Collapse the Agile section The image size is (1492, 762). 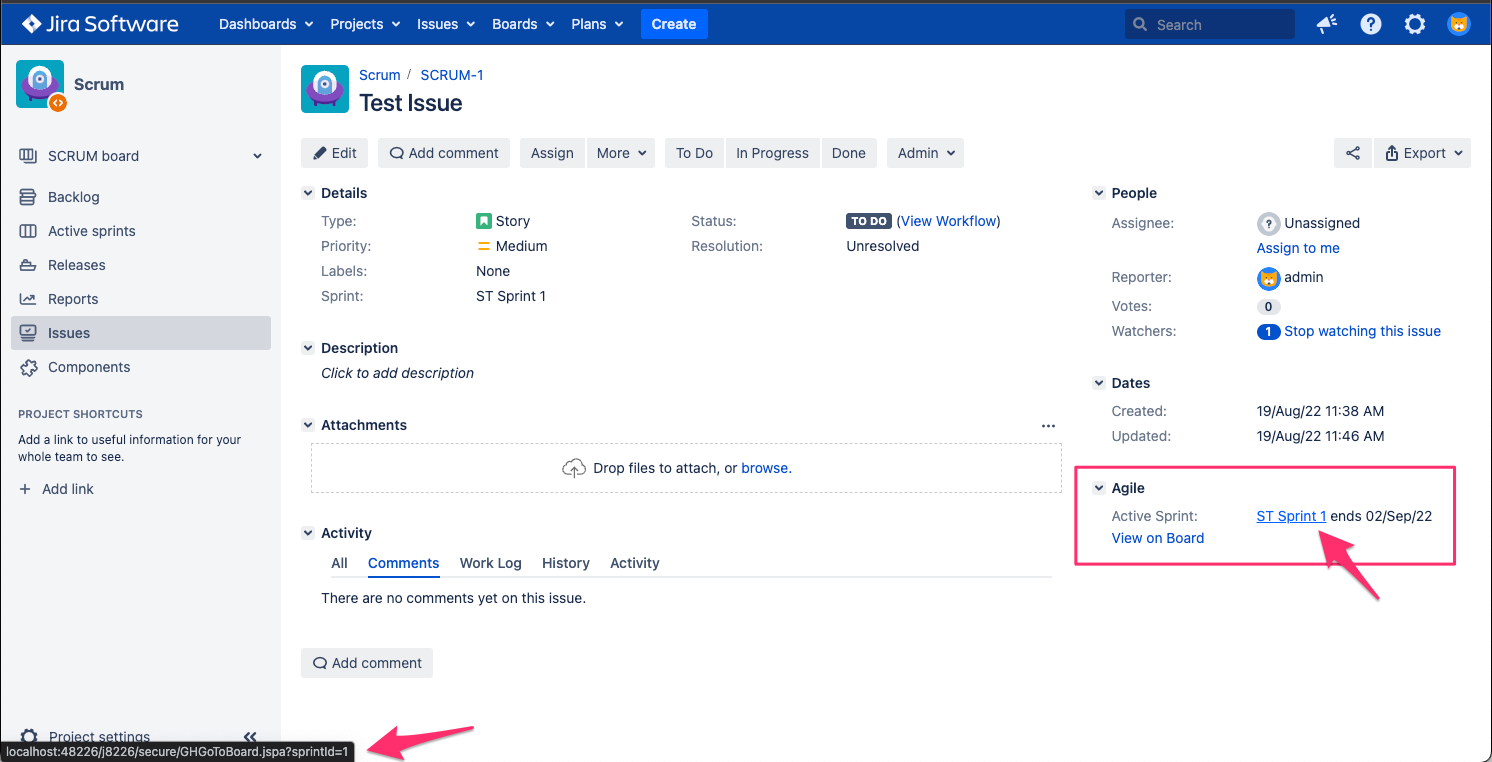click(1099, 488)
